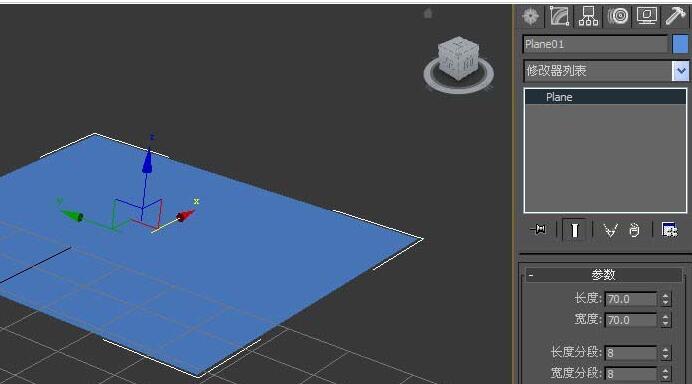Open the Create command panel tab
Viewport: 692px width, 384px height.
531,16
